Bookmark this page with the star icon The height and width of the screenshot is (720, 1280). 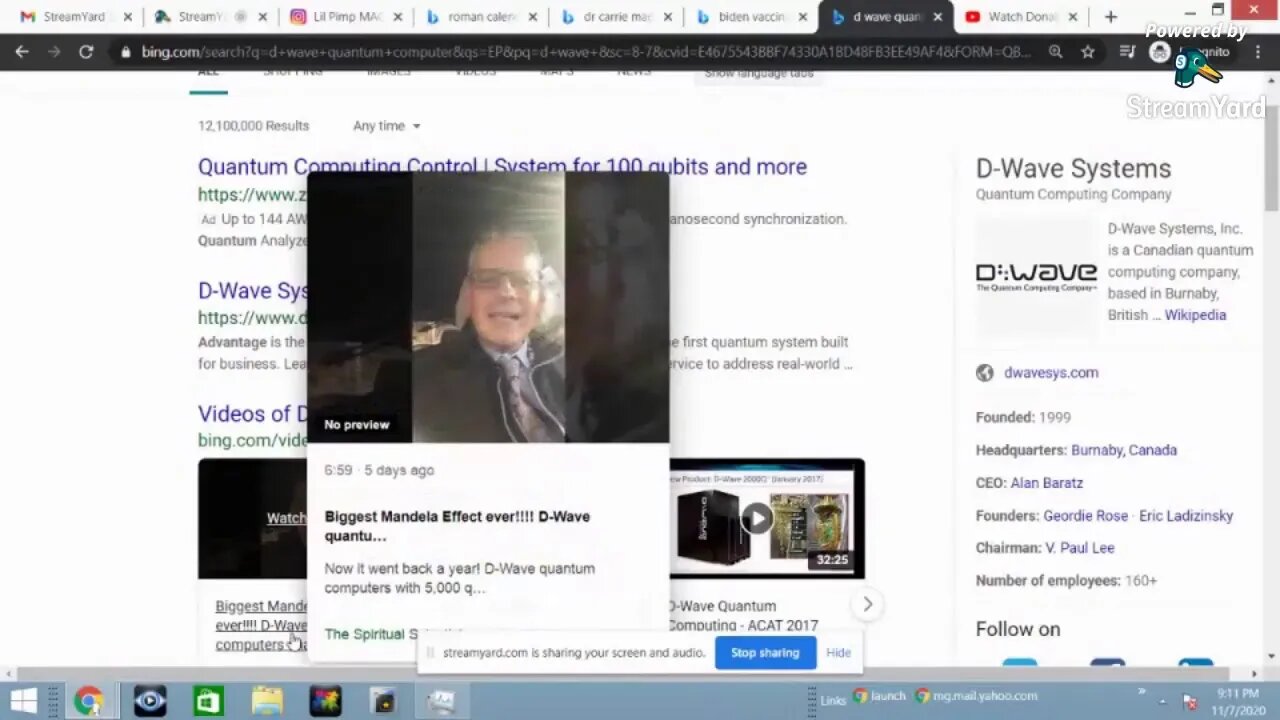pyautogui.click(x=1088, y=52)
